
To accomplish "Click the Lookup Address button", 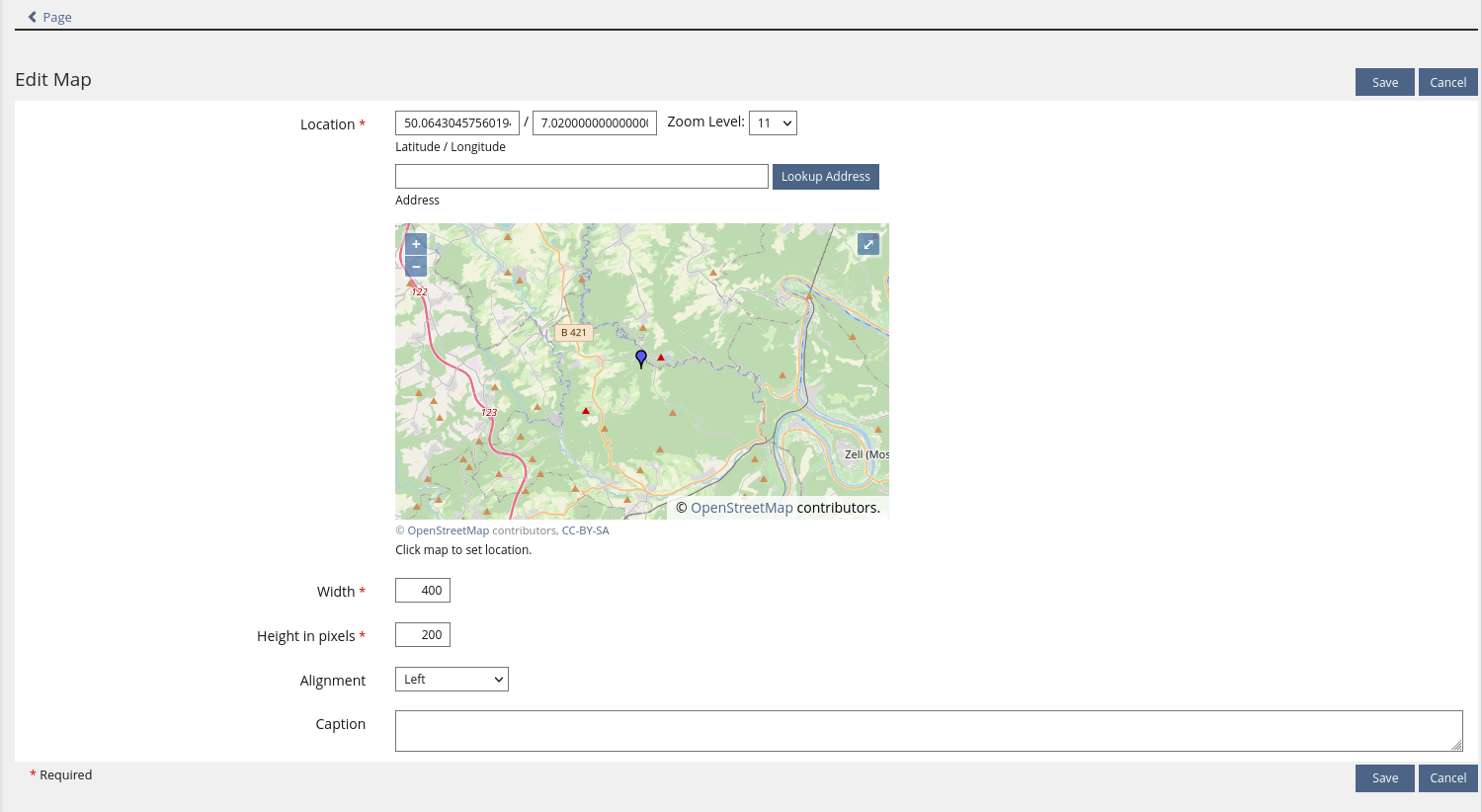I will (825, 177).
